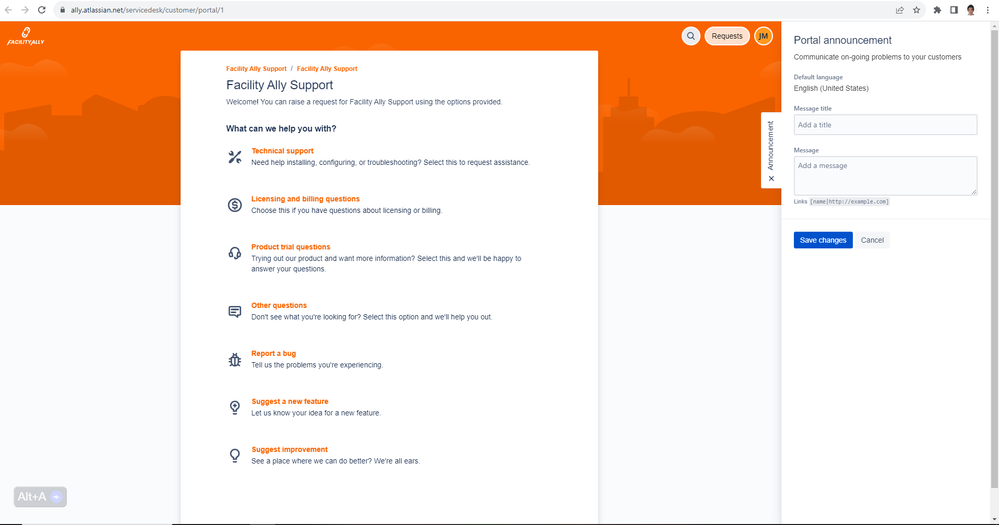Click second Facility Ally Support breadcrumb

pos(327,69)
